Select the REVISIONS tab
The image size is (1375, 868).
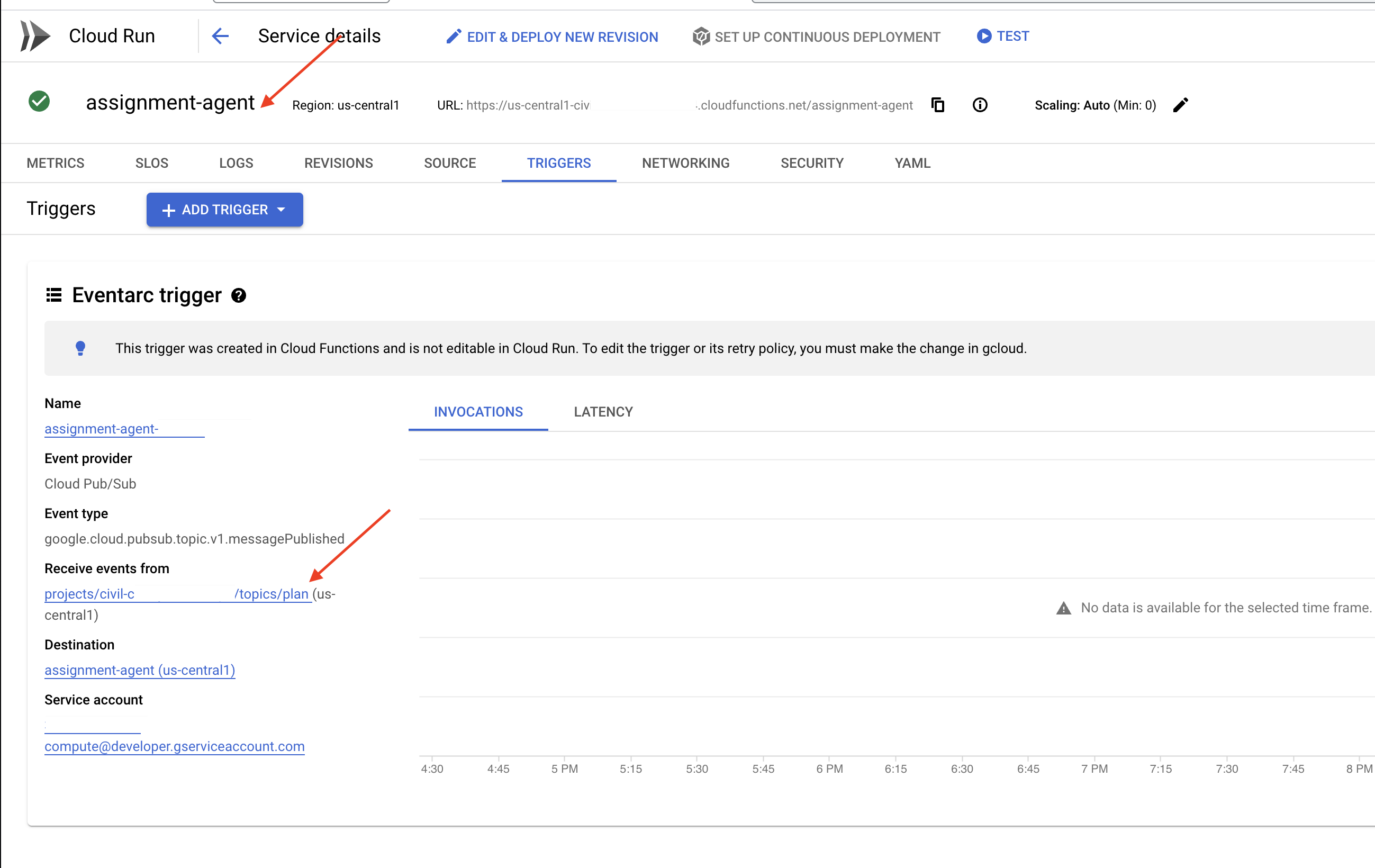click(x=338, y=161)
